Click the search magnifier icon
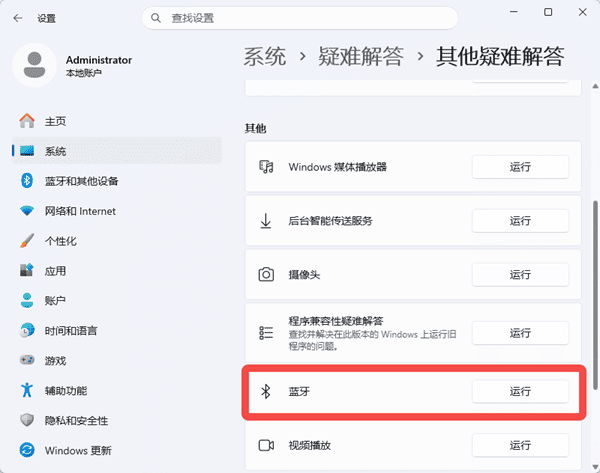The height and width of the screenshot is (473, 600). click(x=155, y=18)
